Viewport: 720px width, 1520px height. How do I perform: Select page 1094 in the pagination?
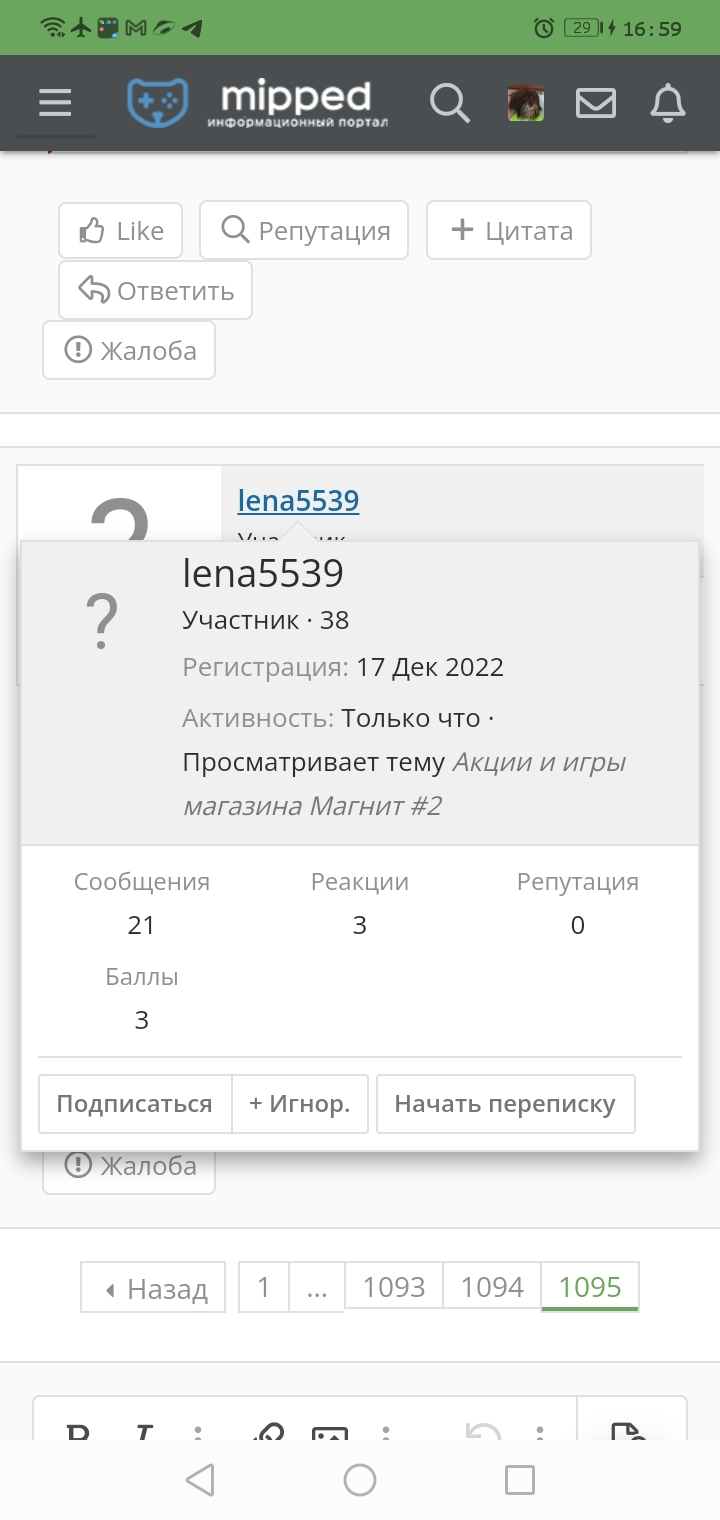pos(492,1286)
